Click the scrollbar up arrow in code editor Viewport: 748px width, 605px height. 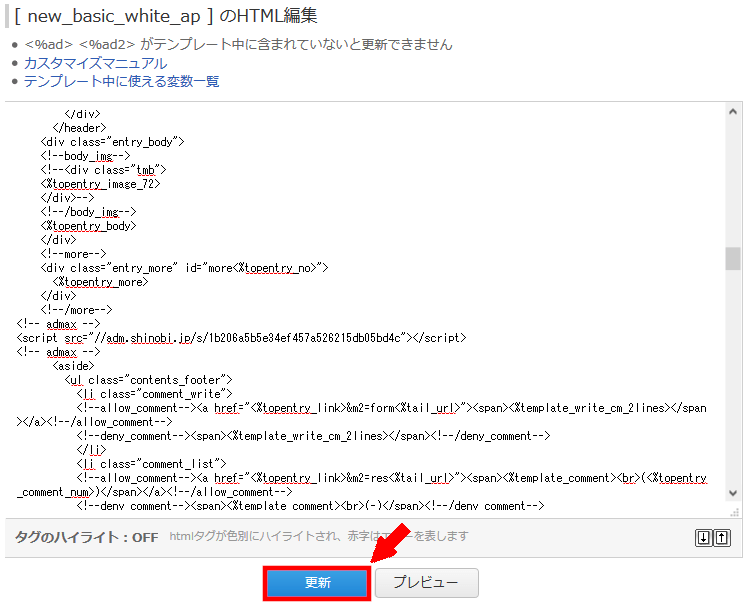(733, 112)
